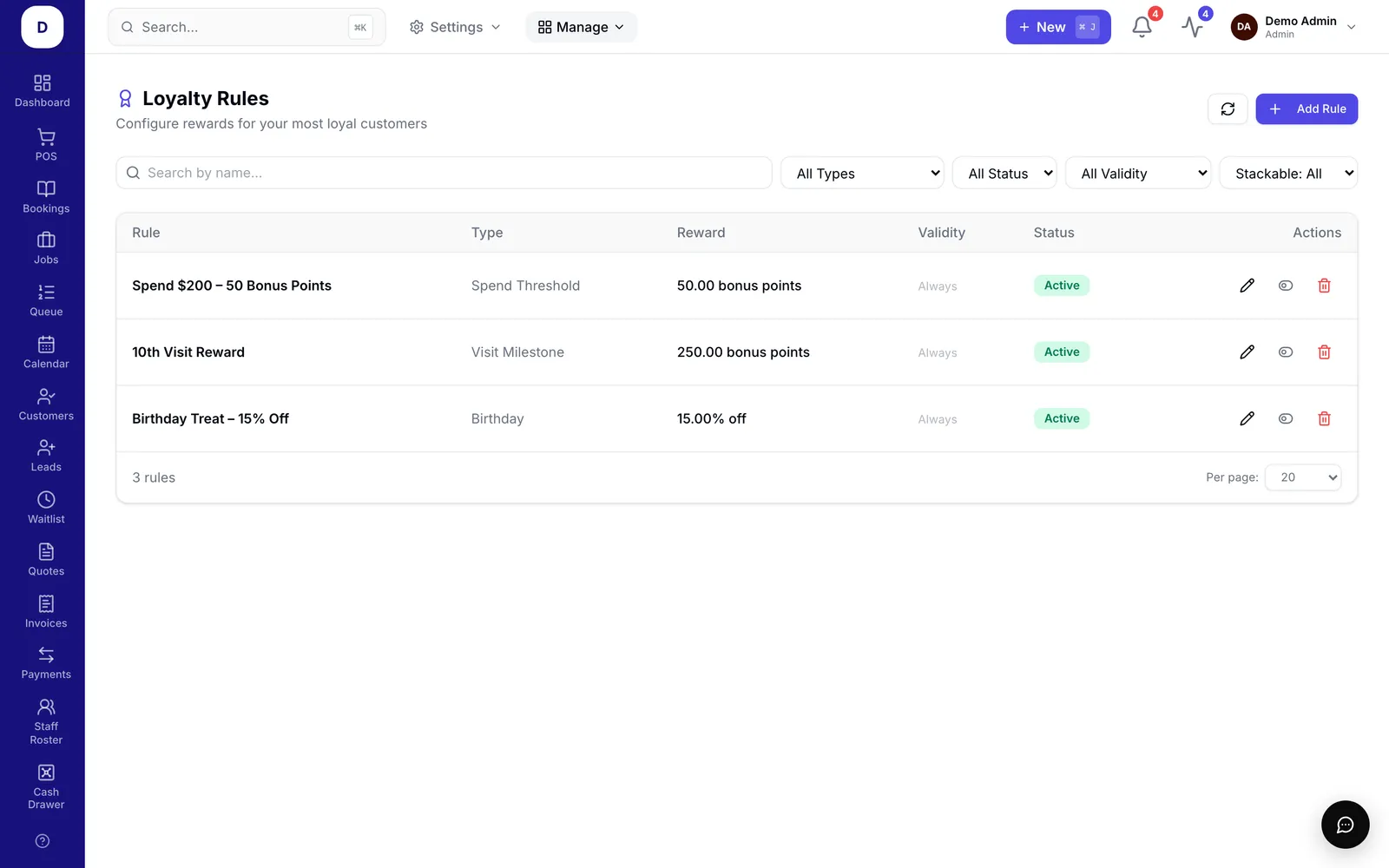The image size is (1389, 868).
Task: Open the Queue section
Action: (46, 300)
